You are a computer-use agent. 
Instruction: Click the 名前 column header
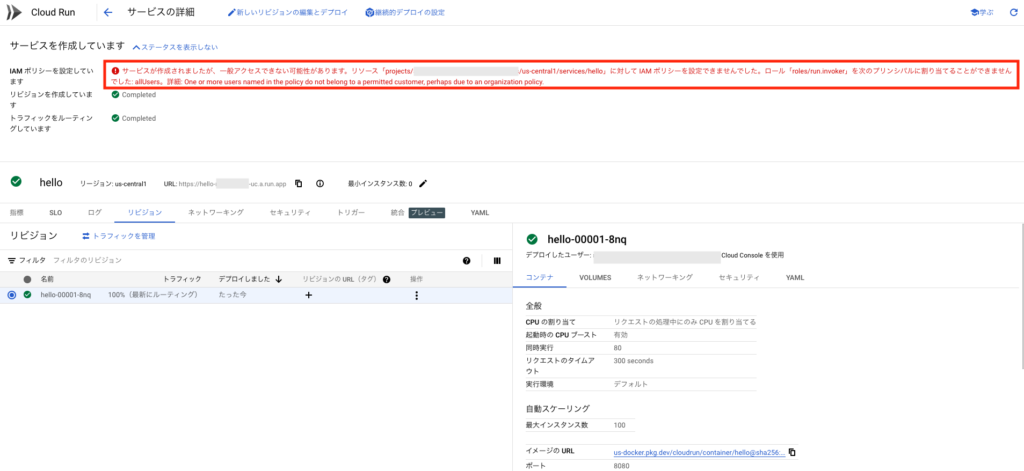pyautogui.click(x=47, y=279)
